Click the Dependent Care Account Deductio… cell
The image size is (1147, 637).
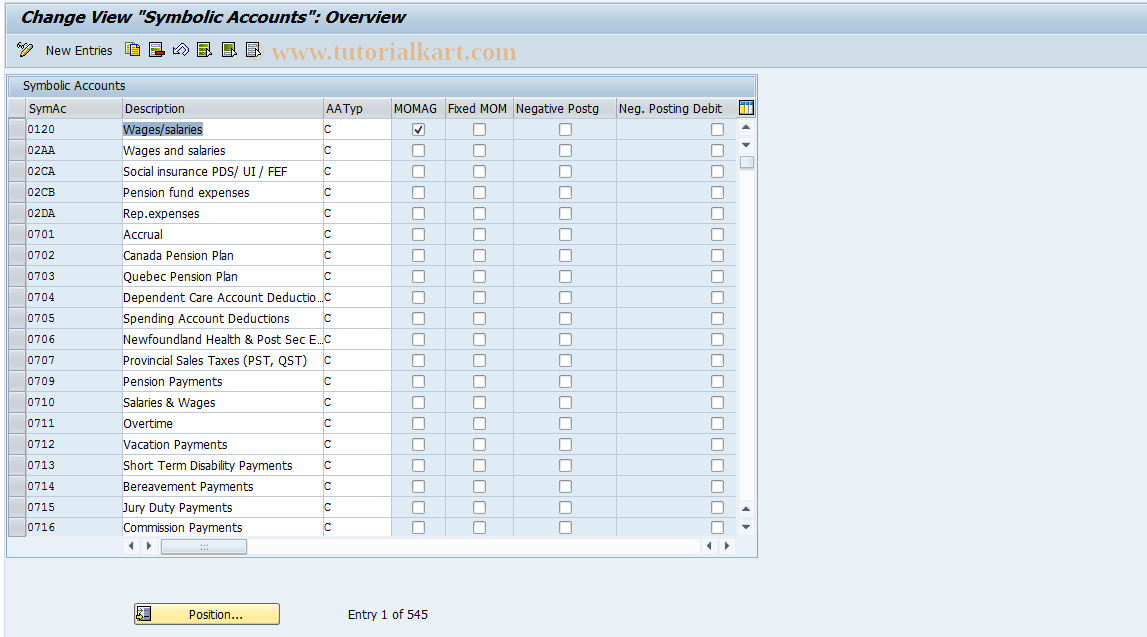(x=222, y=298)
